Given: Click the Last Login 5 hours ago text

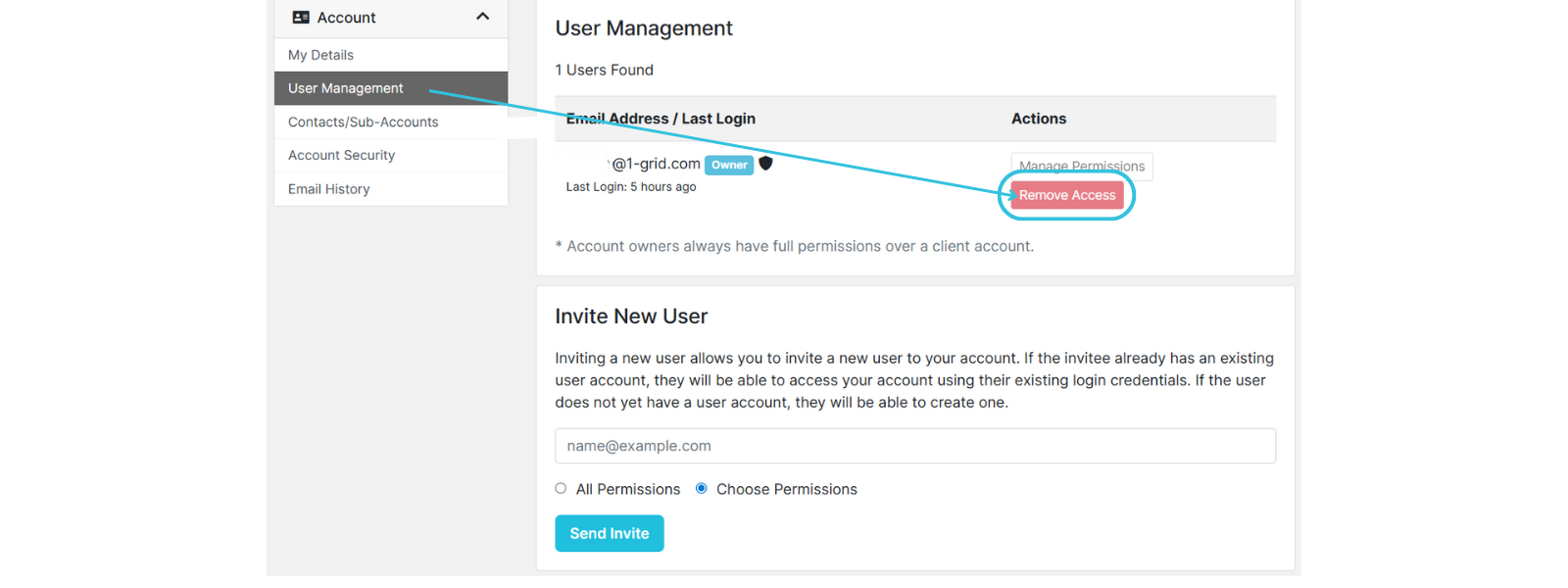Looking at the screenshot, I should 631,187.
